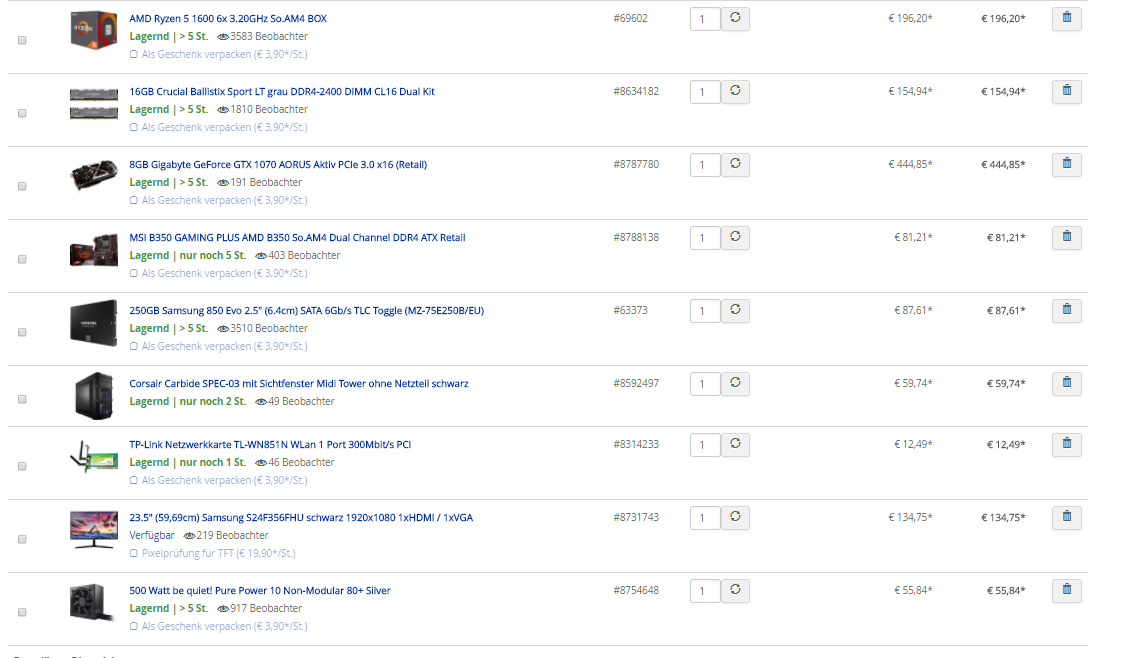Viewport: 1123px width, 658px height.
Task: Update quantity for Samsung S24F356FHU monitor
Action: 736,518
